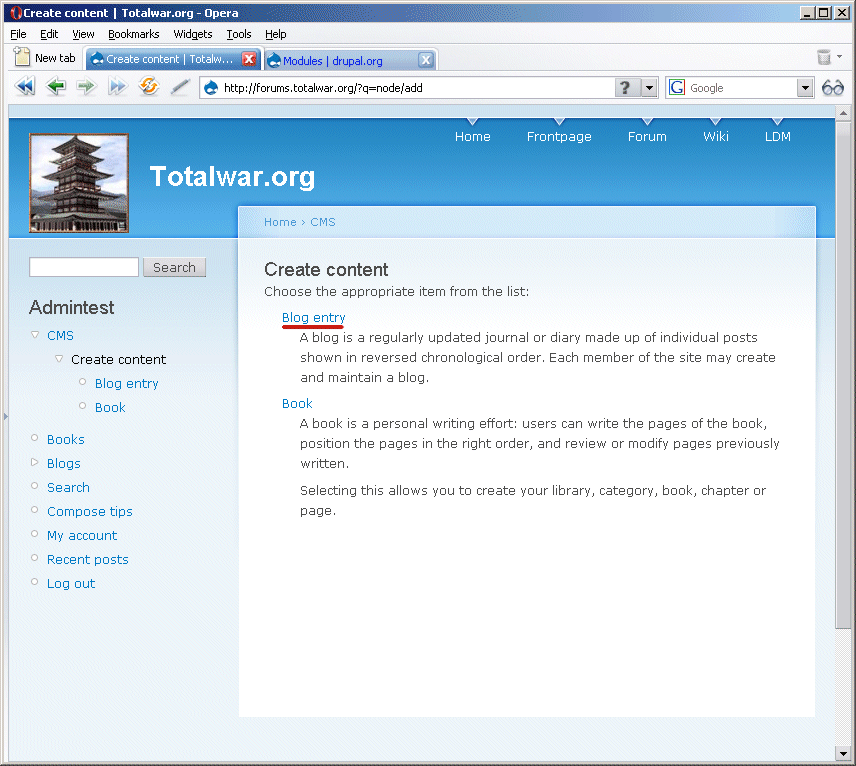Click the glasses (fit to width) icon
Viewport: 856px width, 766px height.
point(833,87)
